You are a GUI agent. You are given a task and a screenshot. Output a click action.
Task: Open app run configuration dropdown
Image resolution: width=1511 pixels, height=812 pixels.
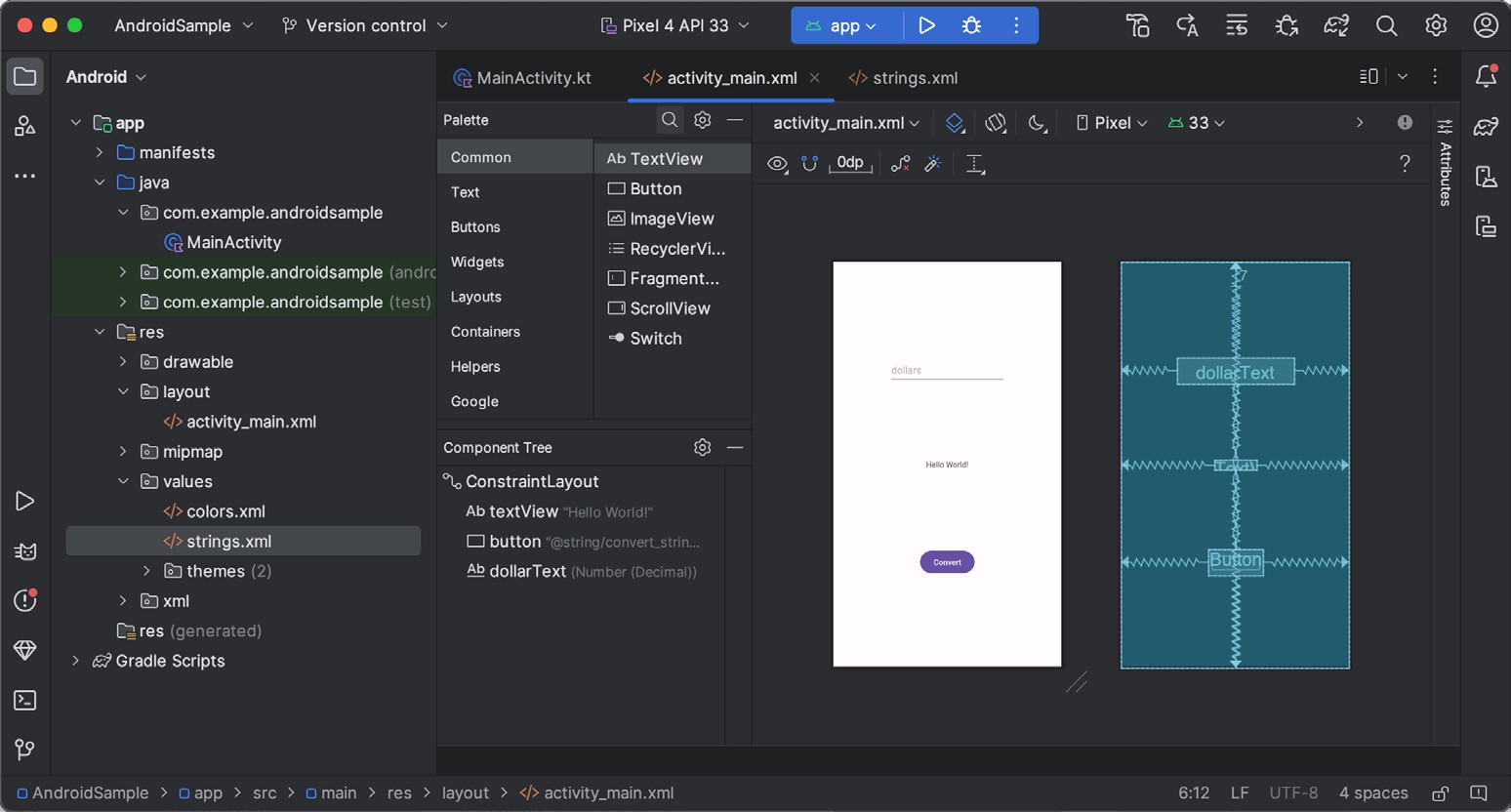click(x=841, y=25)
